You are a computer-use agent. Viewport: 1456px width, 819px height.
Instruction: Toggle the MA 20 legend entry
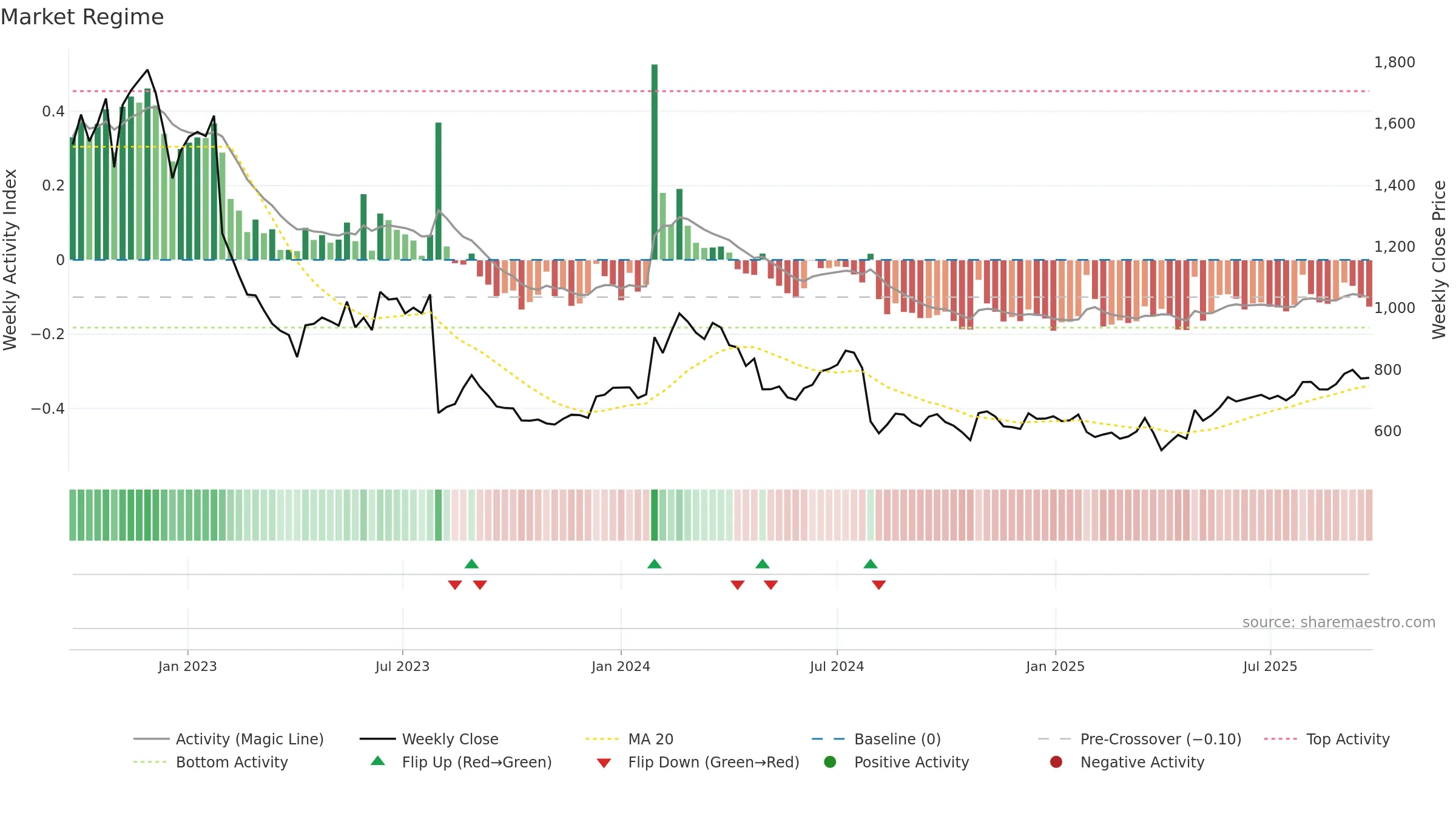[630, 739]
